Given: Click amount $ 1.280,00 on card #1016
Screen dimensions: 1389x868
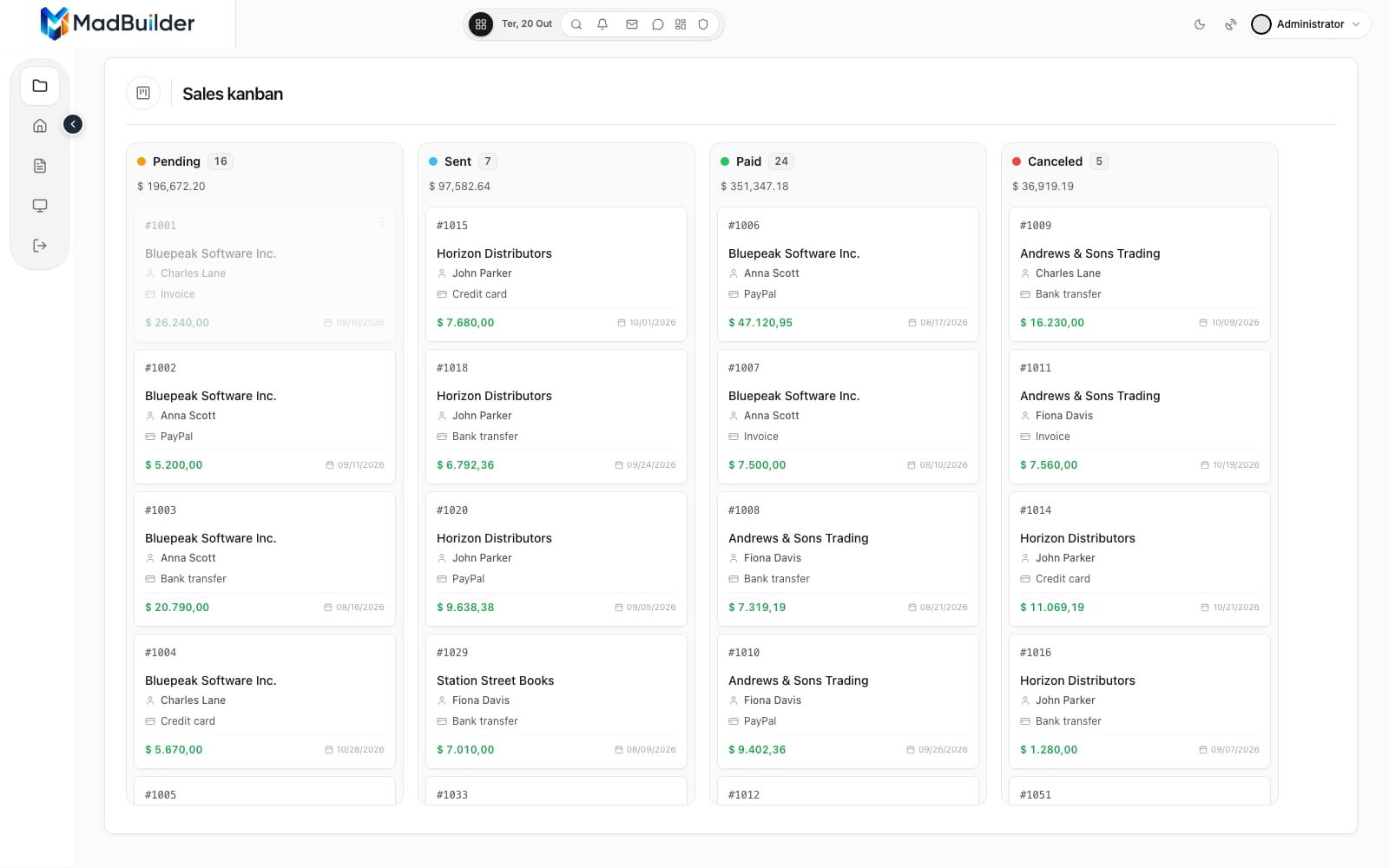Looking at the screenshot, I should pyautogui.click(x=1049, y=750).
